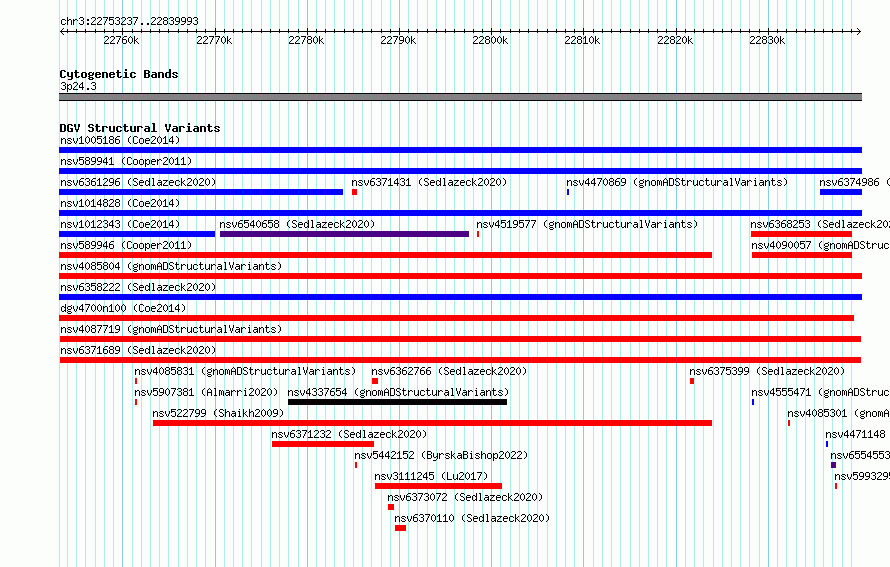The width and height of the screenshot is (890, 567).
Task: Open nsv6358222 (Sedlazeck2020) label
Action: 138,287
